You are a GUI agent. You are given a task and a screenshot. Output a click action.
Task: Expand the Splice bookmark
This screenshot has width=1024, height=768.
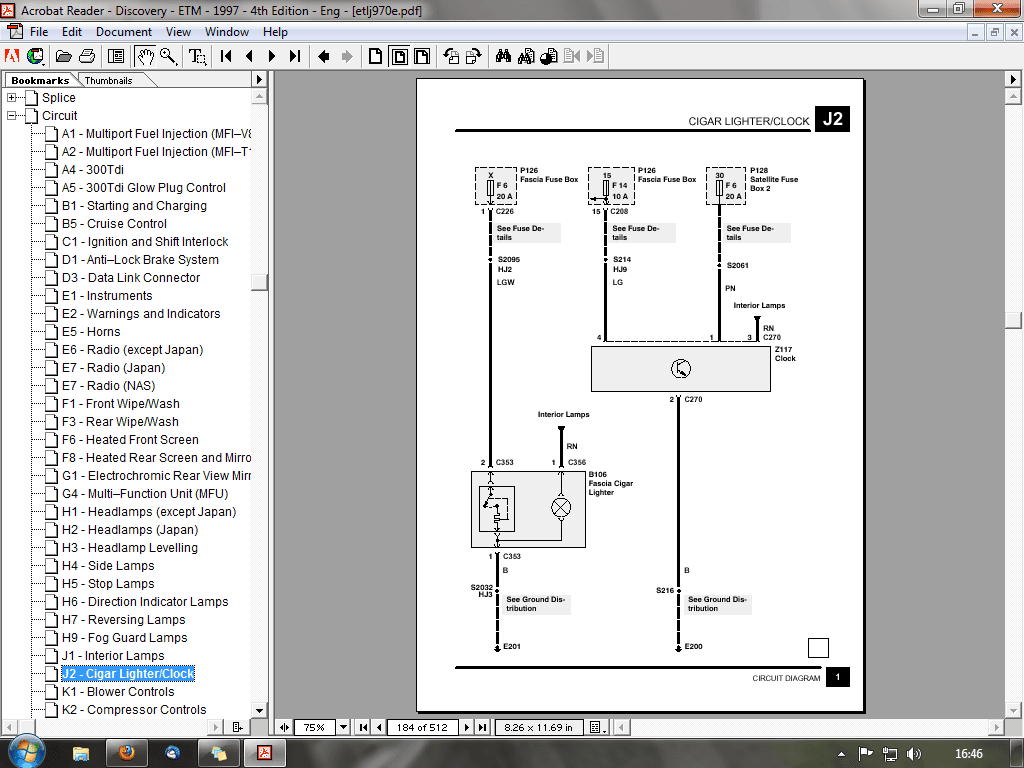[x=12, y=97]
